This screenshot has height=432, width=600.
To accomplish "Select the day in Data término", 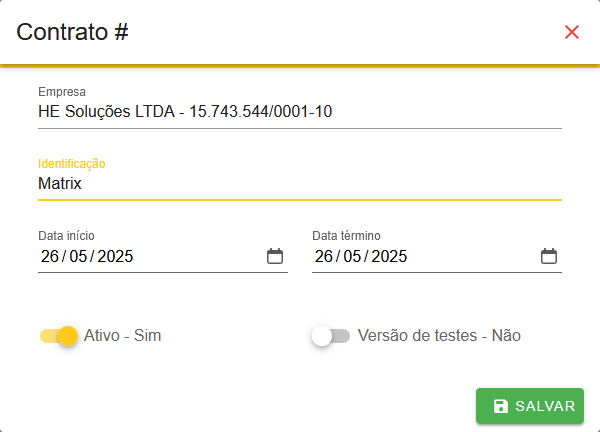I will point(324,256).
